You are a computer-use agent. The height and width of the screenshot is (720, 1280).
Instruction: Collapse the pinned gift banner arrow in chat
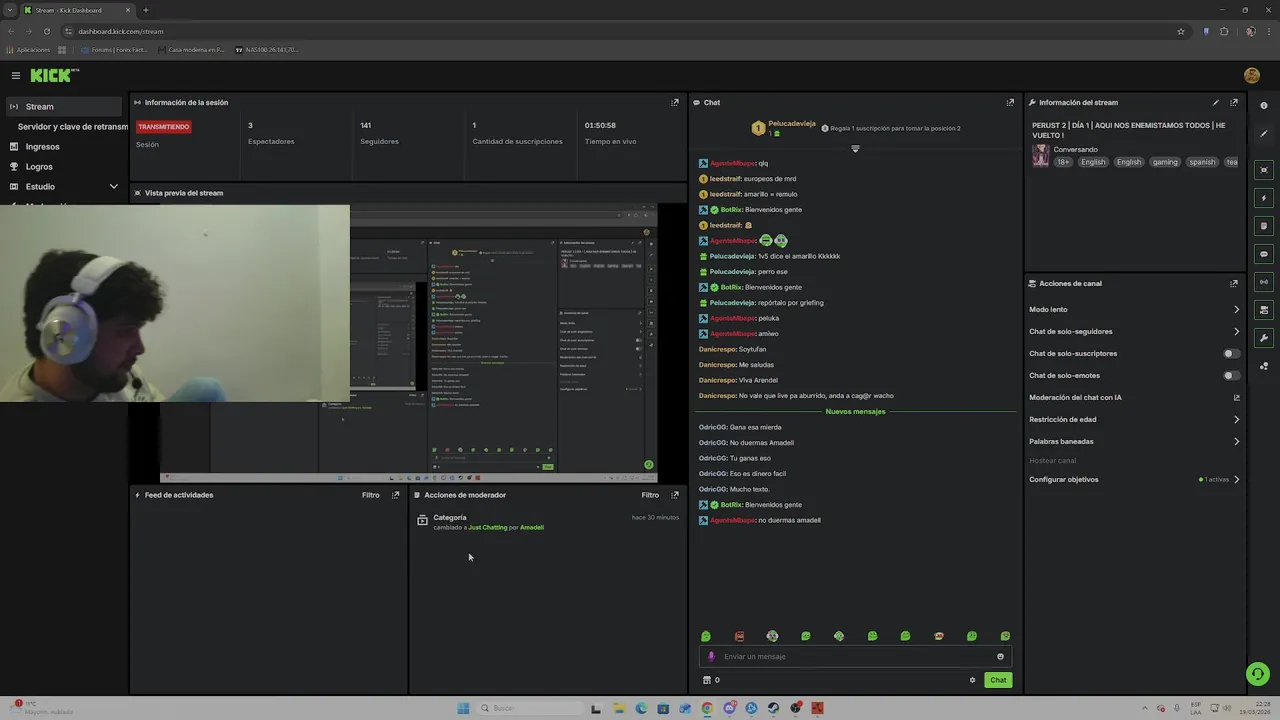point(855,149)
